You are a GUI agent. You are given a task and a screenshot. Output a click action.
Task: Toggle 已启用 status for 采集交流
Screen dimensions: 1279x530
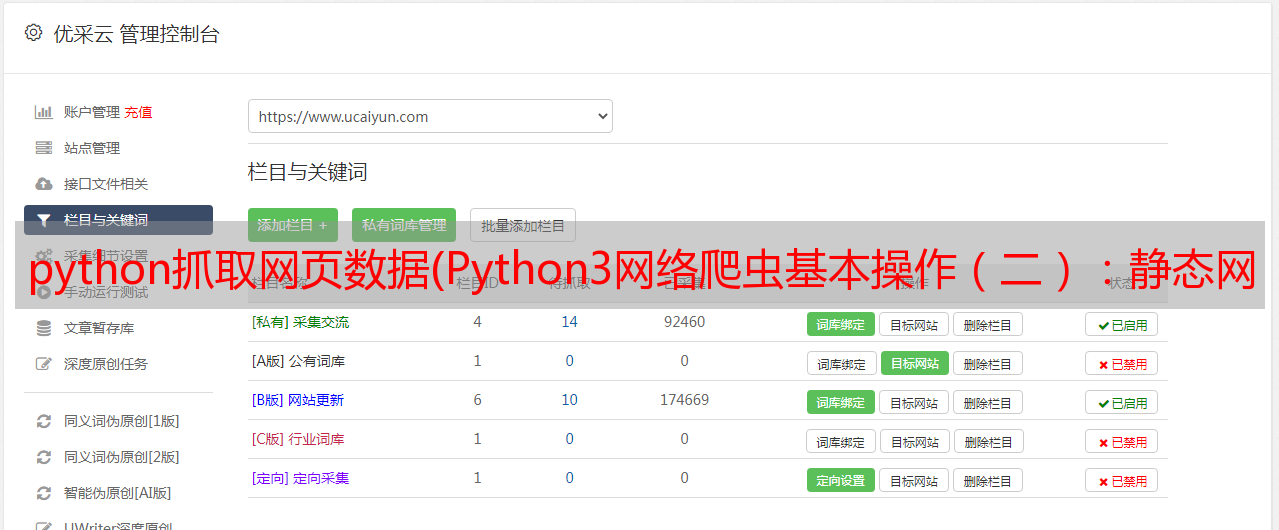(1122, 324)
